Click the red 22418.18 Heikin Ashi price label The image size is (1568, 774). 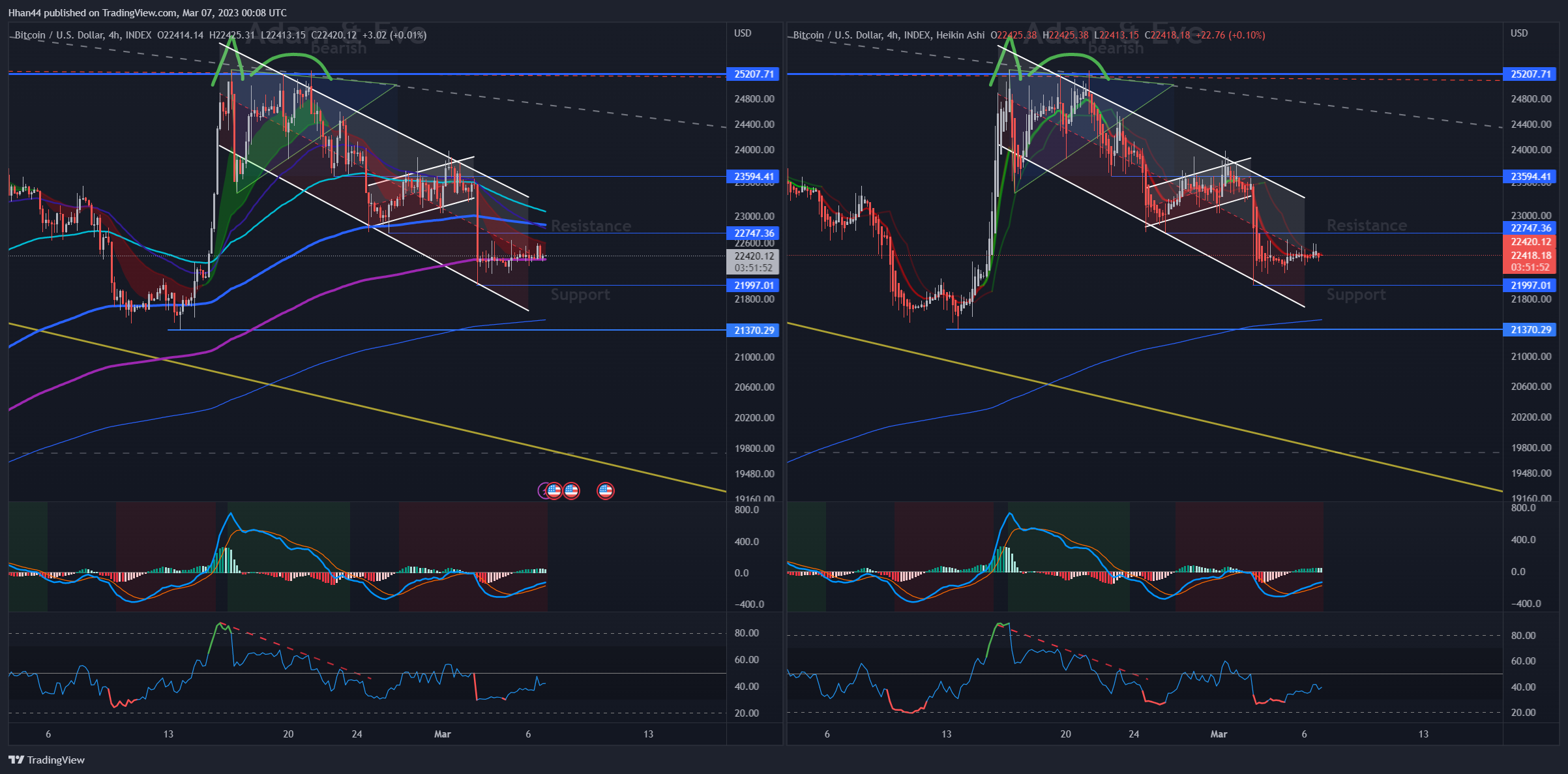(x=1530, y=261)
